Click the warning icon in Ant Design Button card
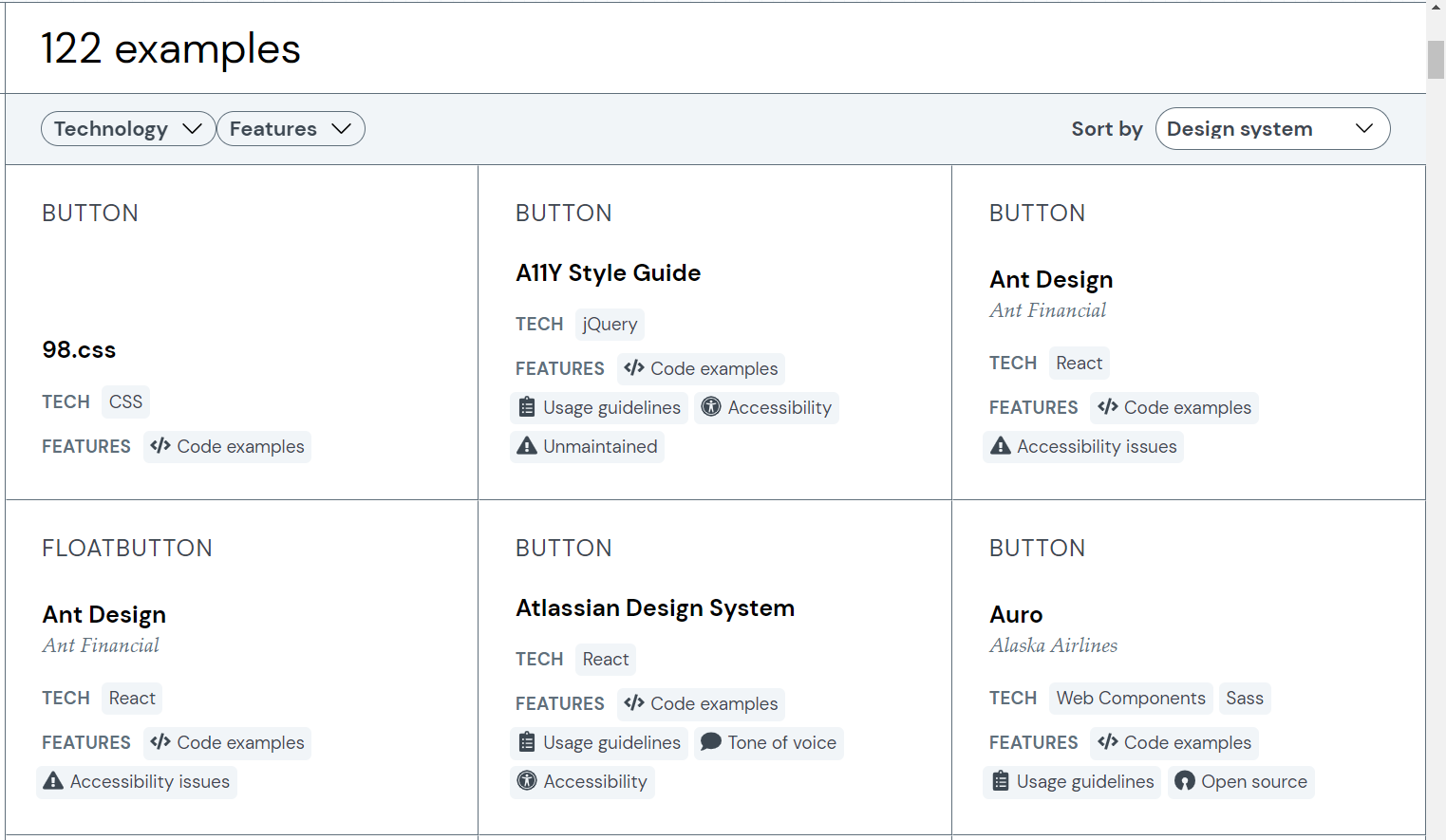 1001,446
